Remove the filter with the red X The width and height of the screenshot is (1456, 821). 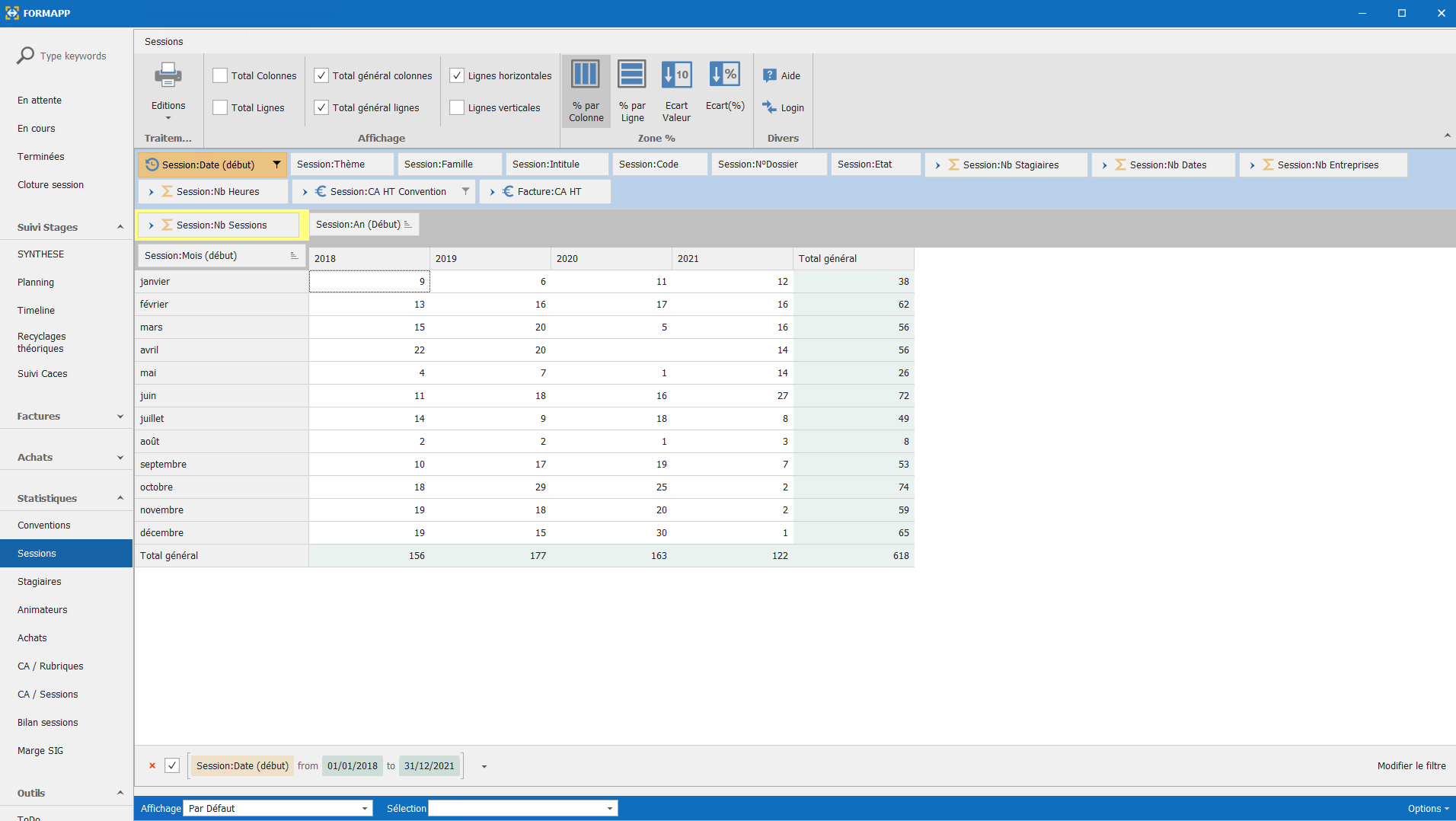[x=152, y=765]
